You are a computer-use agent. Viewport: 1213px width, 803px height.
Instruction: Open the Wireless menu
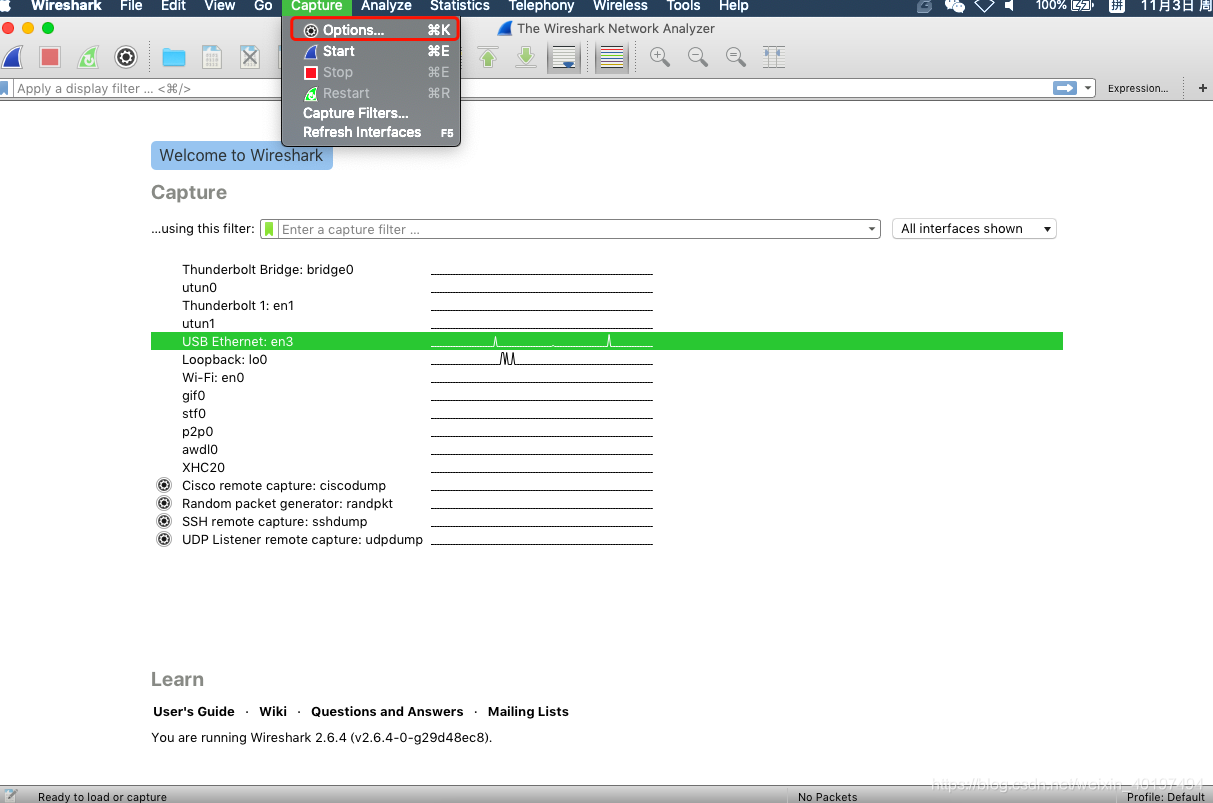(620, 6)
